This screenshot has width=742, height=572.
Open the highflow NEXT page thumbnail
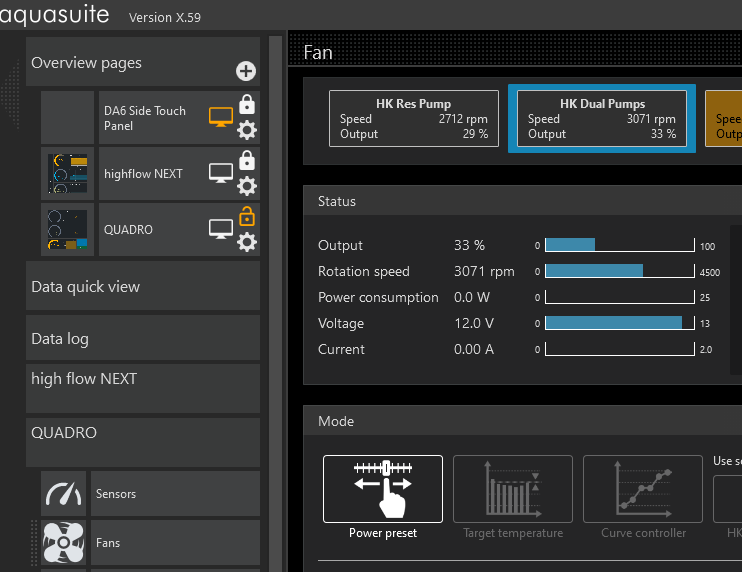pos(68,174)
